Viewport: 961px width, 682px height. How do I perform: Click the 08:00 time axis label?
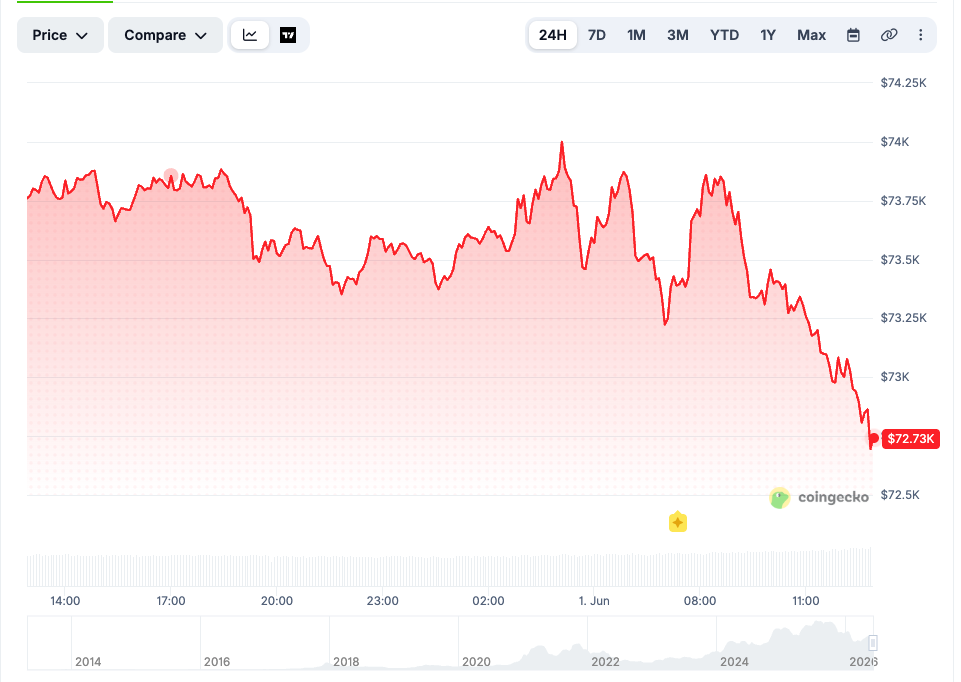click(700, 601)
